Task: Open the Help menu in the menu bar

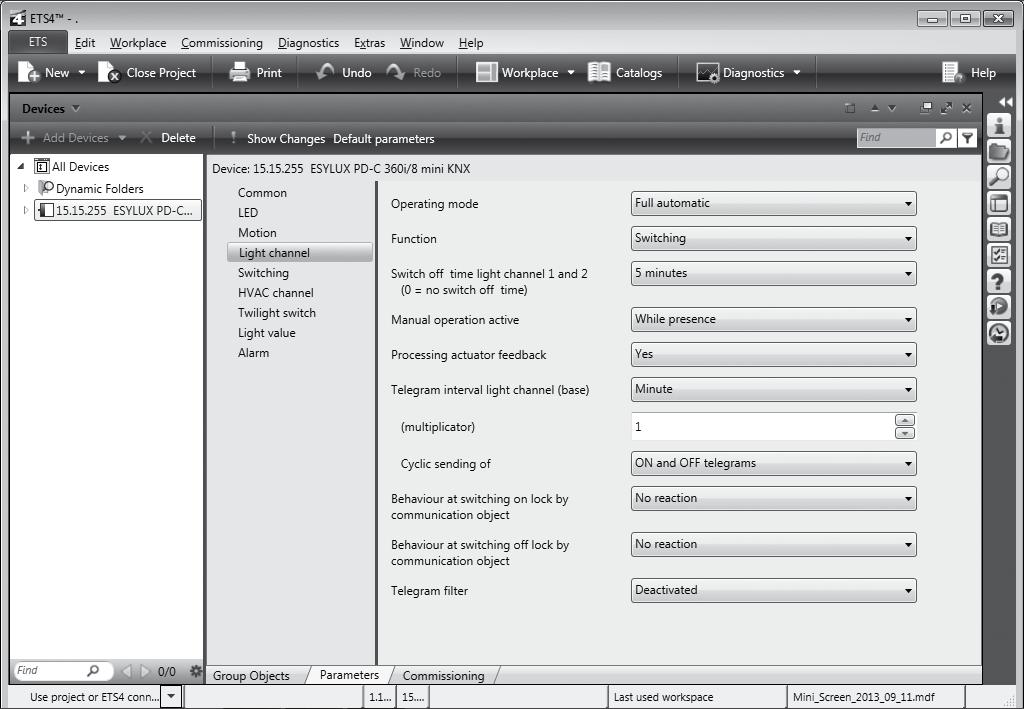Action: 471,43
